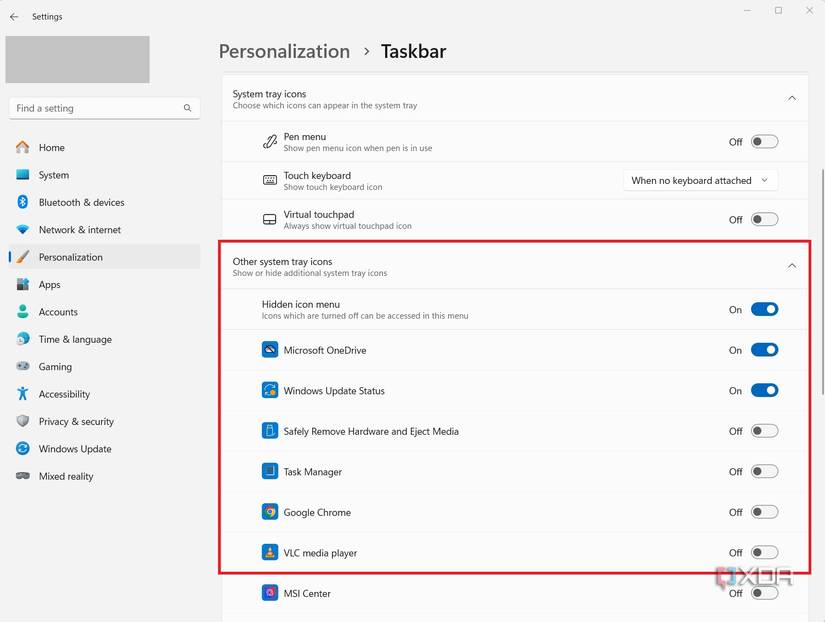This screenshot has width=825, height=622.
Task: Open the Bluetooth & devices settings page
Action: 81,202
